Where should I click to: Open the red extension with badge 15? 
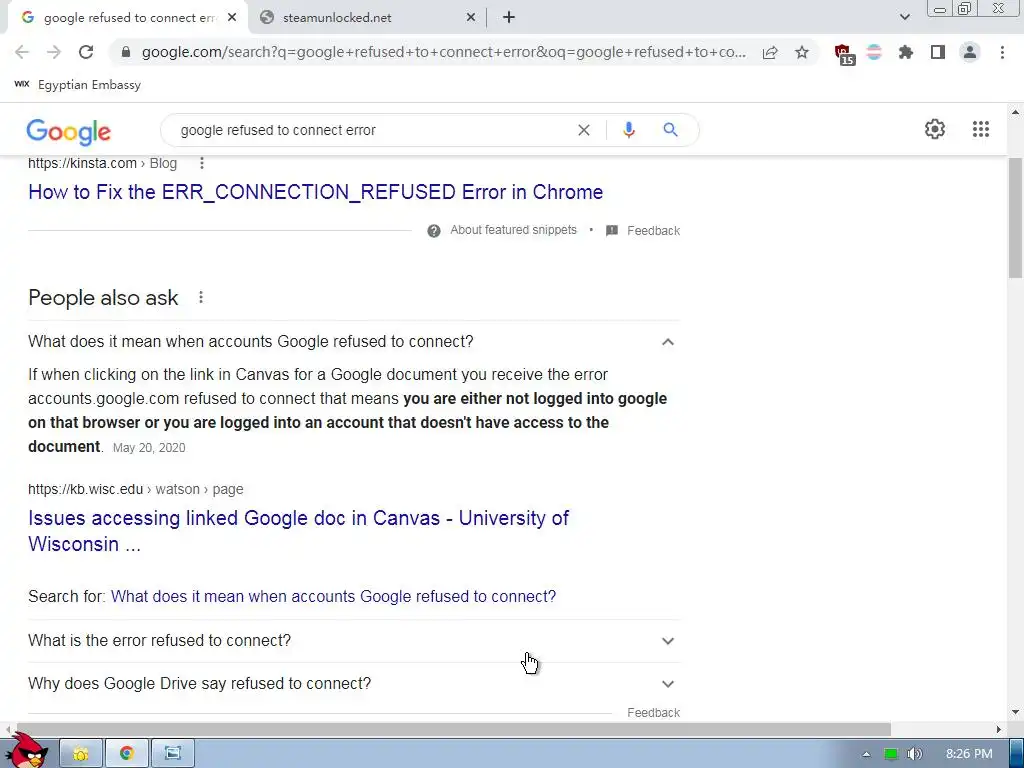[x=844, y=54]
